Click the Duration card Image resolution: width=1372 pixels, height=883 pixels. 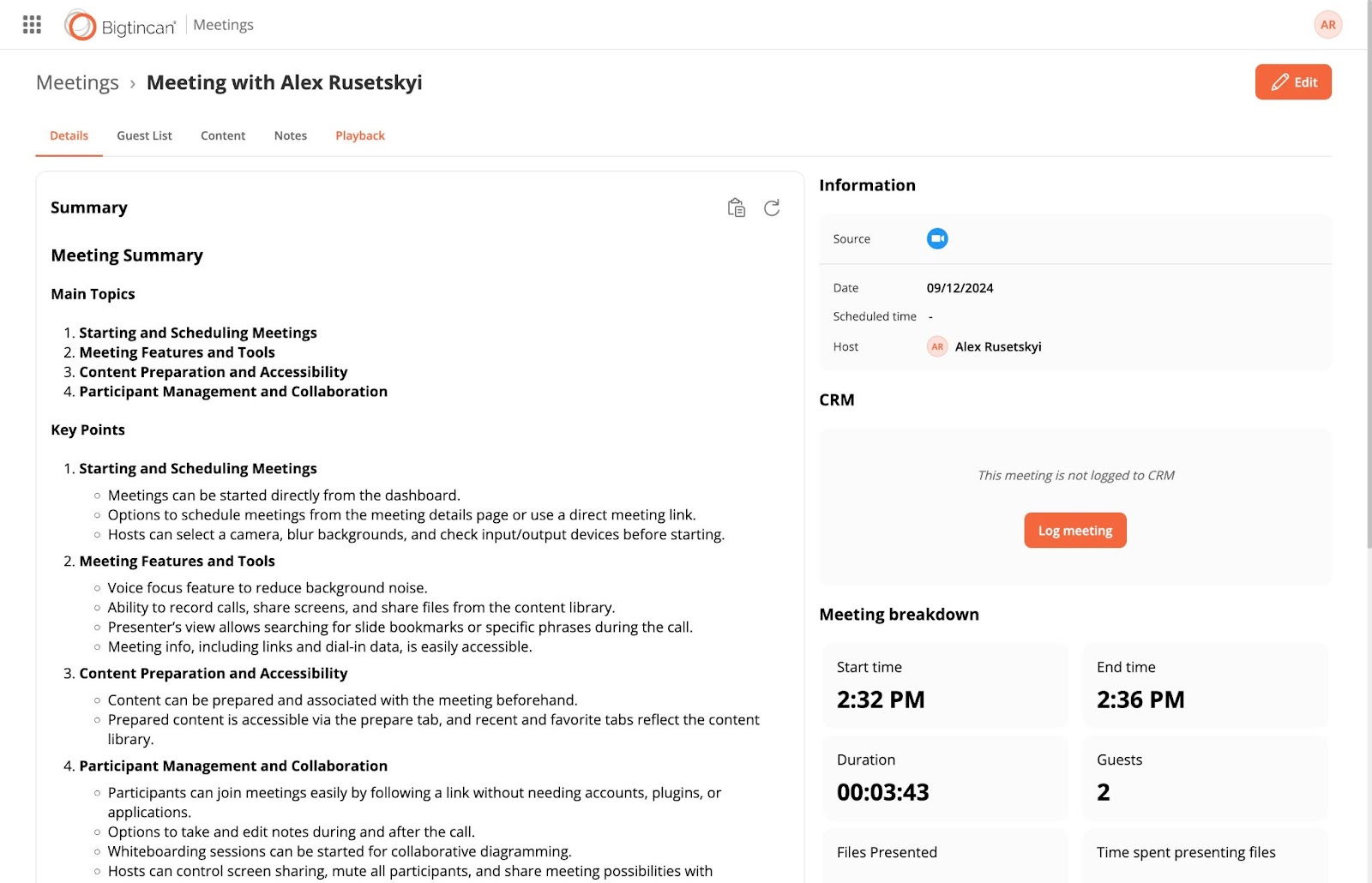pos(945,777)
